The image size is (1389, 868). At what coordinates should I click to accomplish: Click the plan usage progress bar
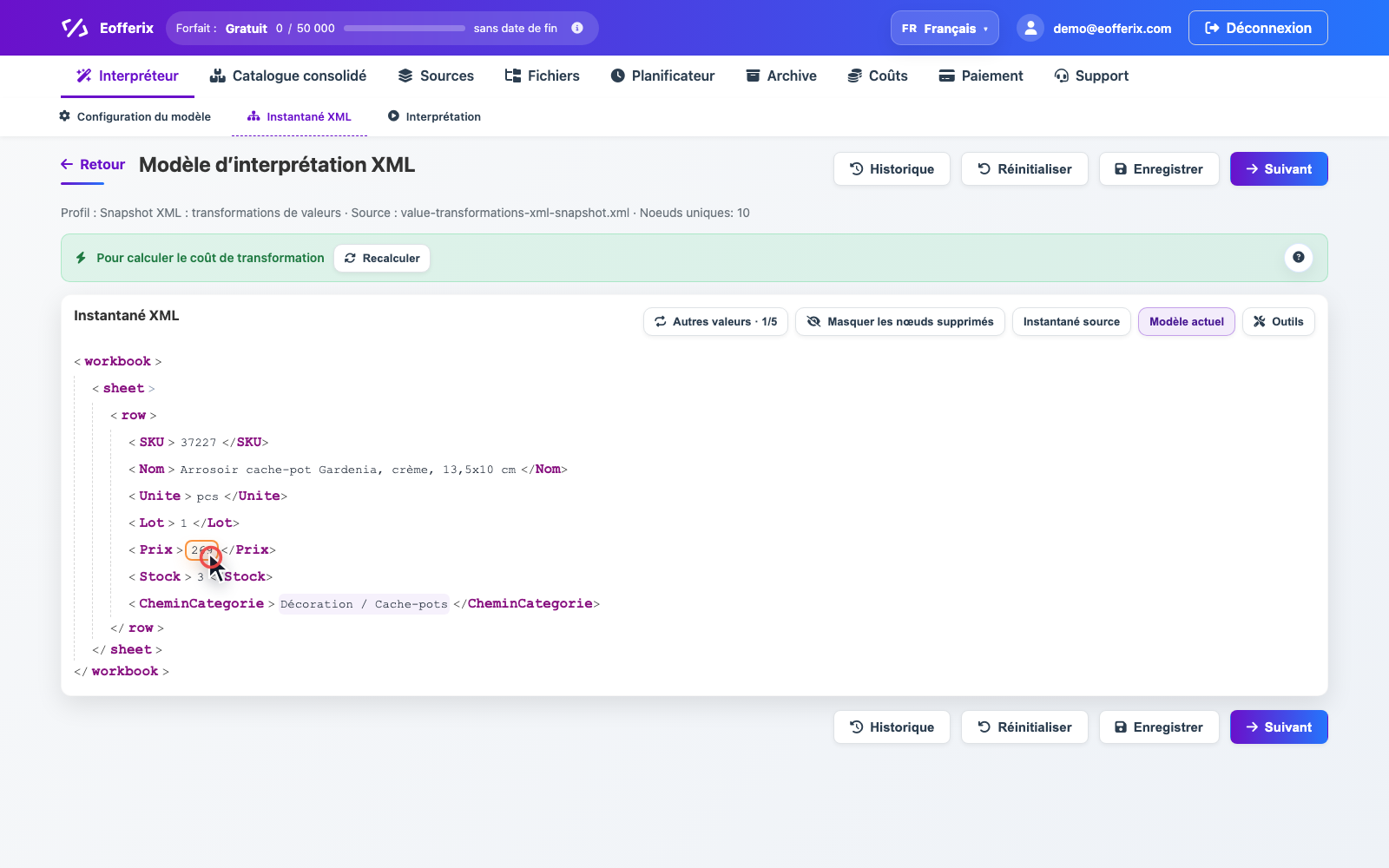405,28
